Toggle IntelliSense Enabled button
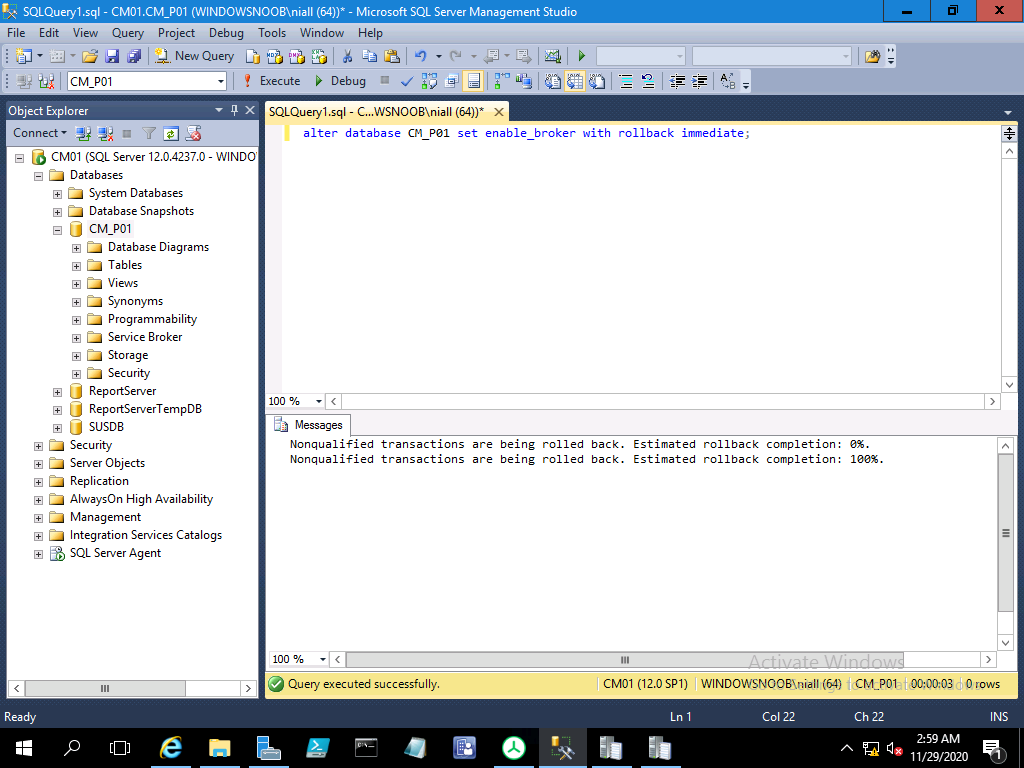This screenshot has width=1024, height=768. click(473, 81)
